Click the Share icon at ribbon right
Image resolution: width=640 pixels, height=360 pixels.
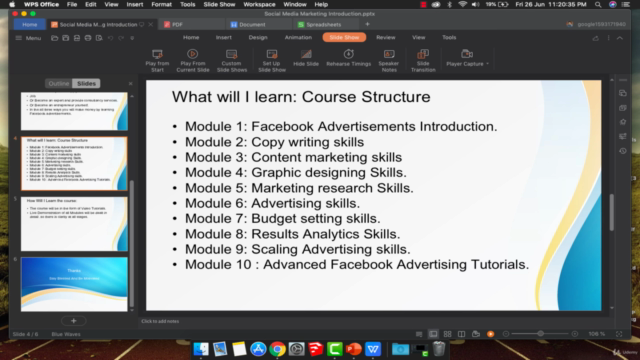(596, 38)
